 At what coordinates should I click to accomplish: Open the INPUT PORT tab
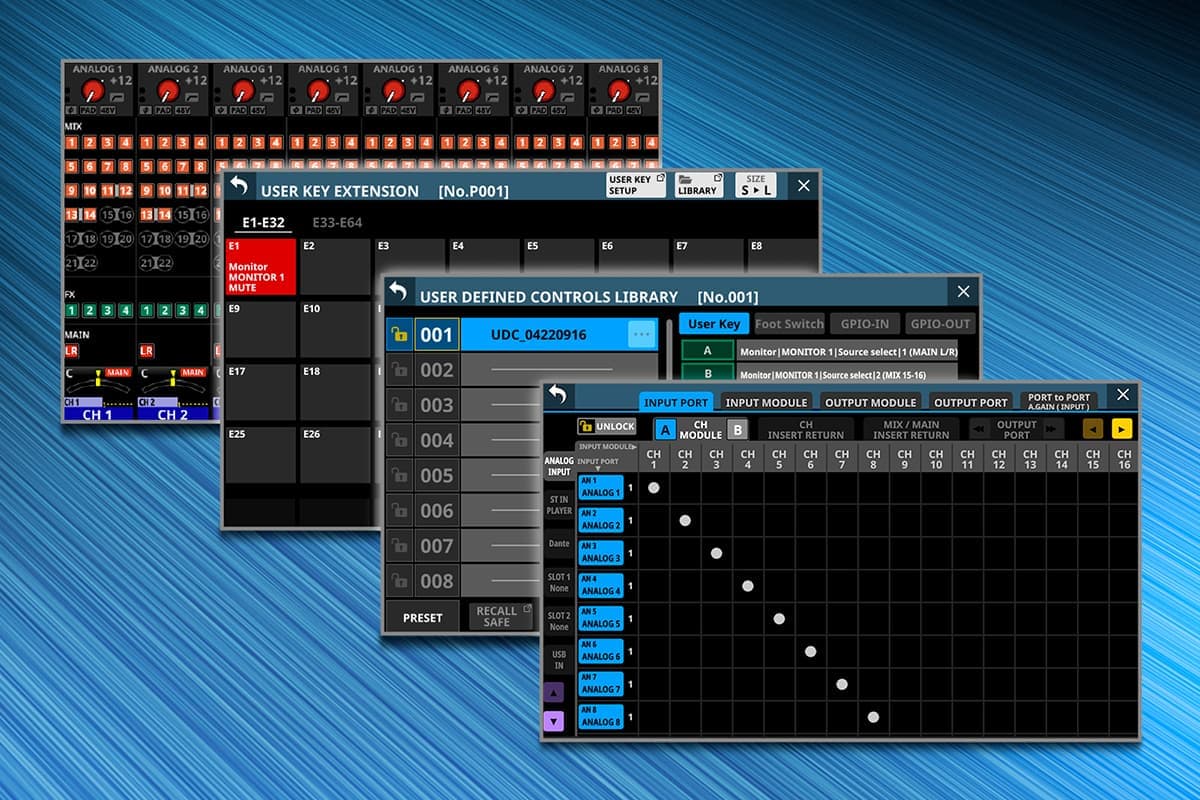(x=676, y=402)
